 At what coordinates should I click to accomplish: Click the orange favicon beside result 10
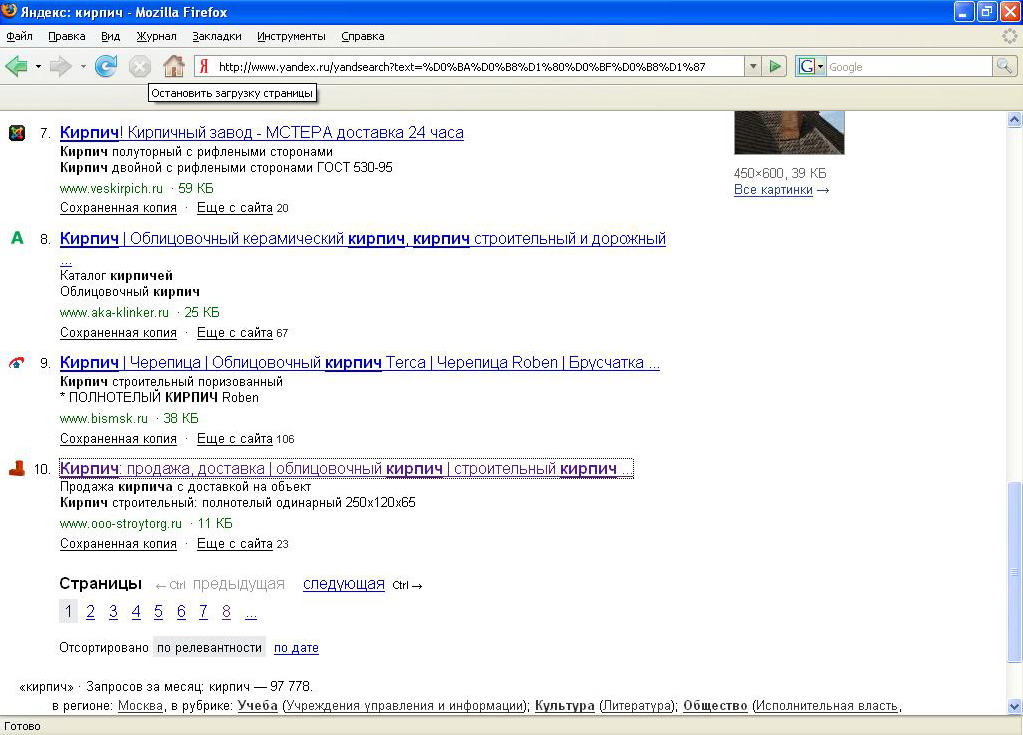point(17,468)
